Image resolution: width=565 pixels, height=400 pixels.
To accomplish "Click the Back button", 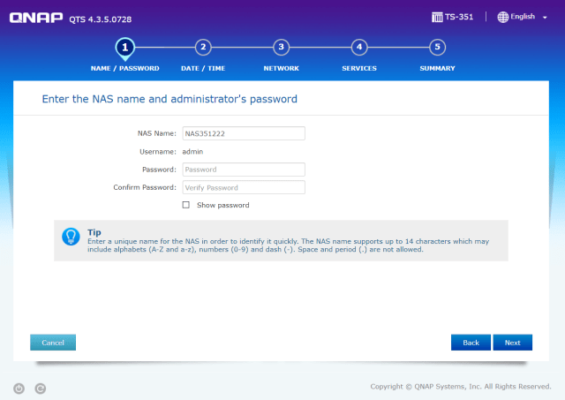I will coord(471,342).
